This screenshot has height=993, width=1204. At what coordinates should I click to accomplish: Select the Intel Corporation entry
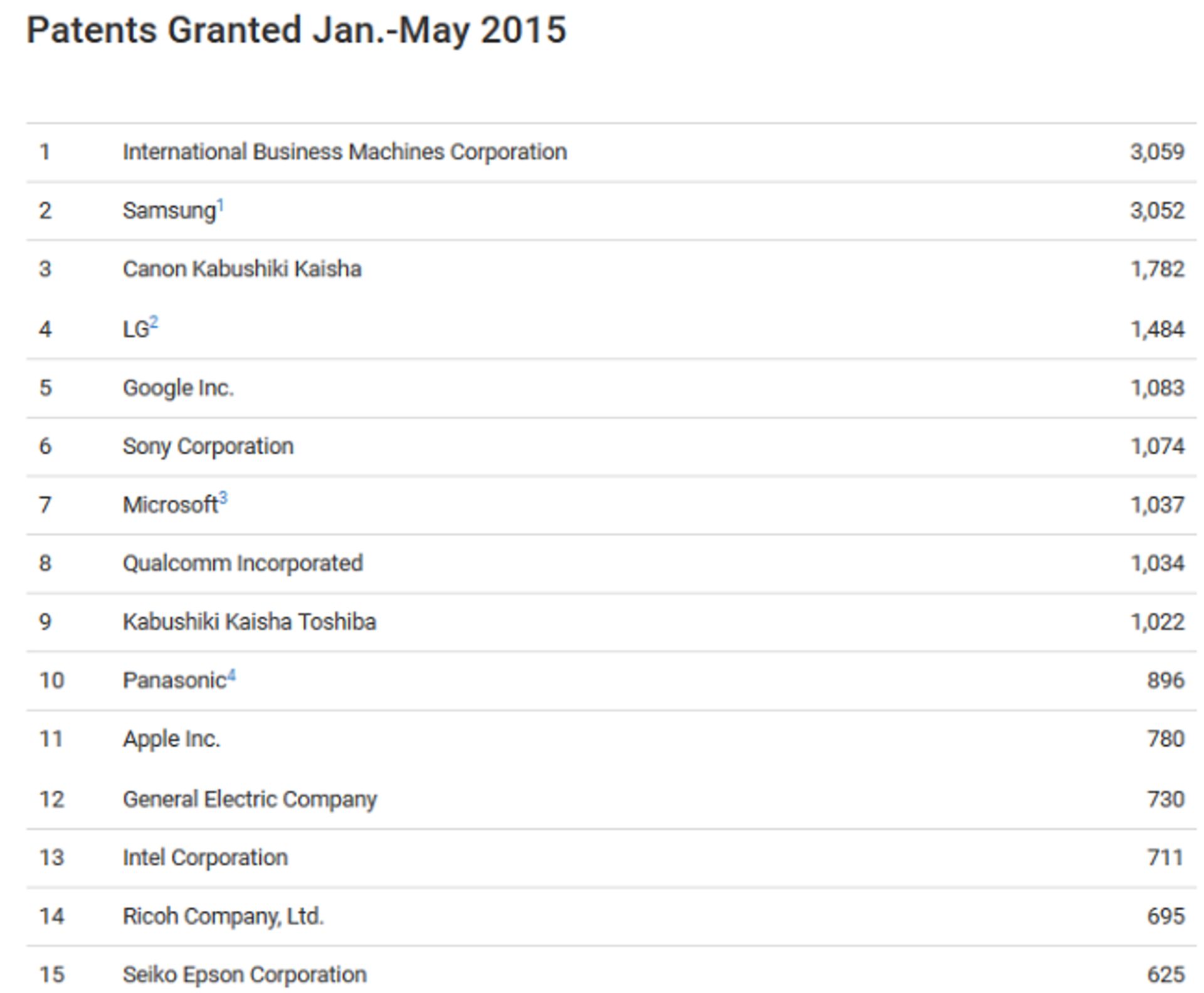[x=205, y=858]
